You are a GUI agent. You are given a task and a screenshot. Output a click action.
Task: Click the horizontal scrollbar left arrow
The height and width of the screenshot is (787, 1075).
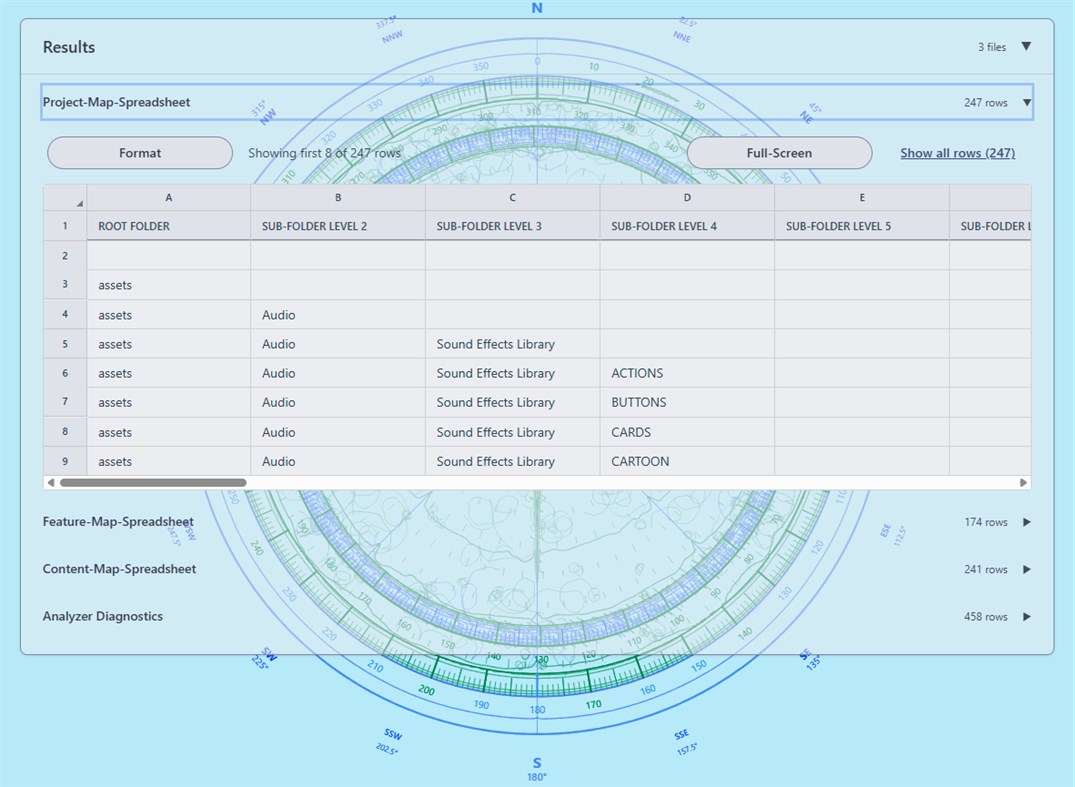tap(50, 483)
